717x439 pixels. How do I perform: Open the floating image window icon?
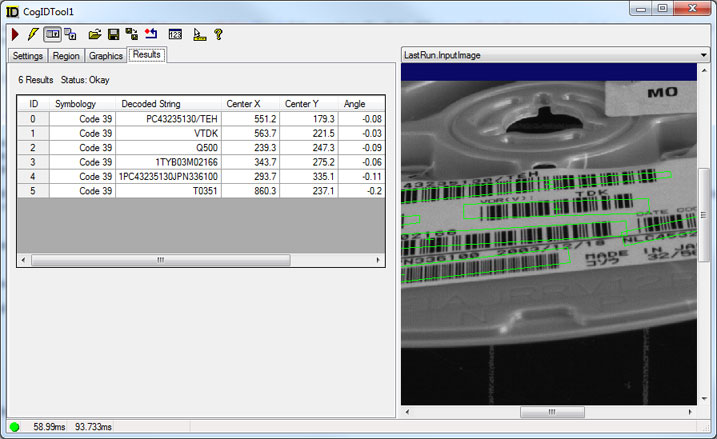tap(71, 34)
